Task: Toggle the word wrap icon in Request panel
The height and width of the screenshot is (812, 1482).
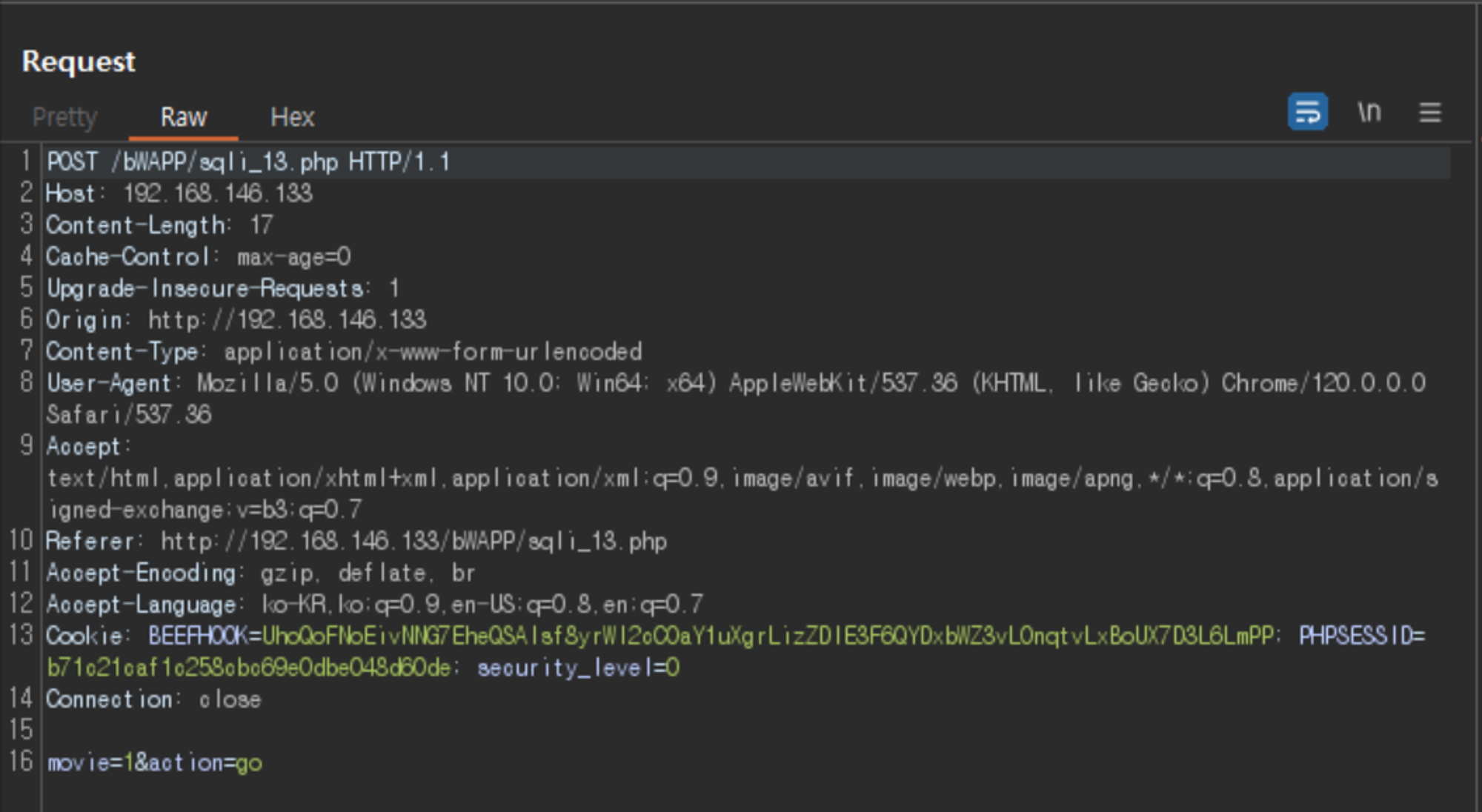Action: tap(1307, 112)
